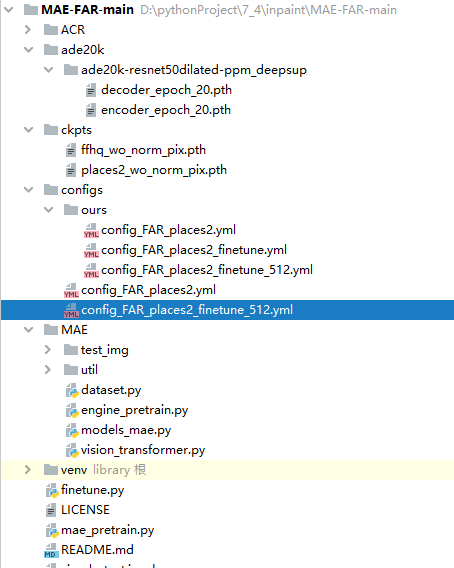Expand the venv folder chevron
Image resolution: width=454 pixels, height=568 pixels.
[x=28, y=469]
